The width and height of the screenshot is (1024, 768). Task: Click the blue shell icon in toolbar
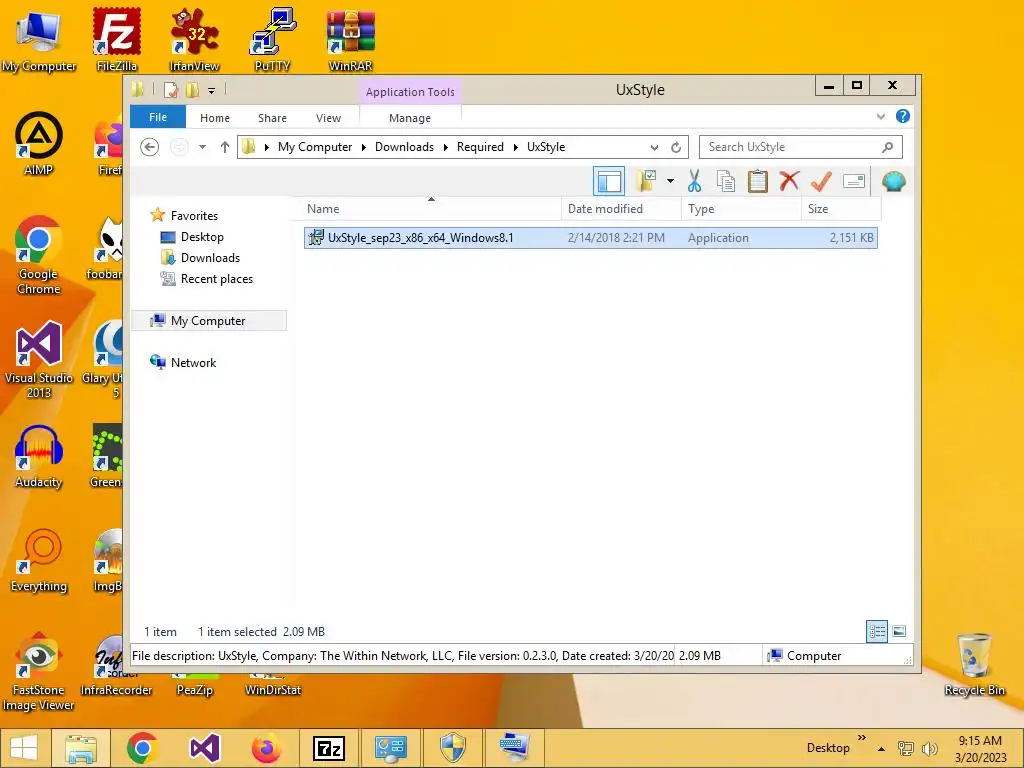pyautogui.click(x=893, y=181)
